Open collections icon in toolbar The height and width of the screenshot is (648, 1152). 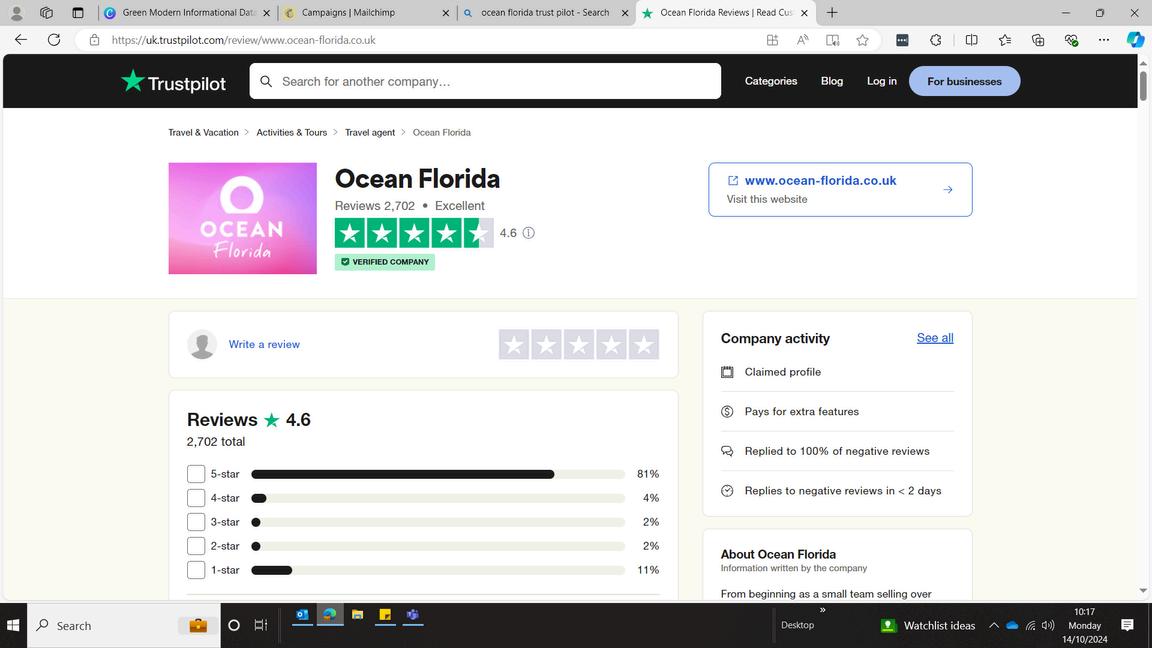click(x=1037, y=40)
